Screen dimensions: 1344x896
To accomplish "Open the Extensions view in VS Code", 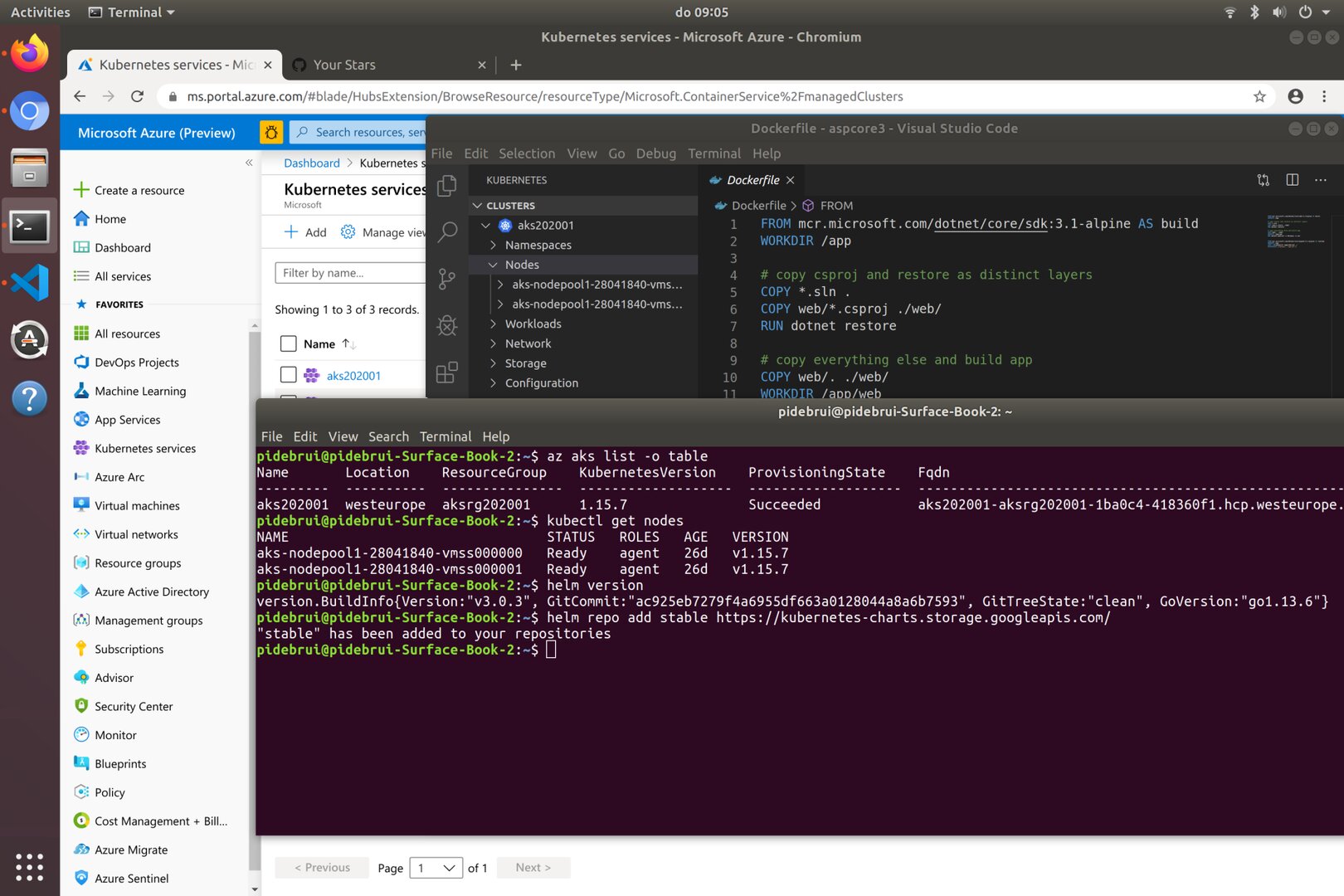I will point(447,373).
